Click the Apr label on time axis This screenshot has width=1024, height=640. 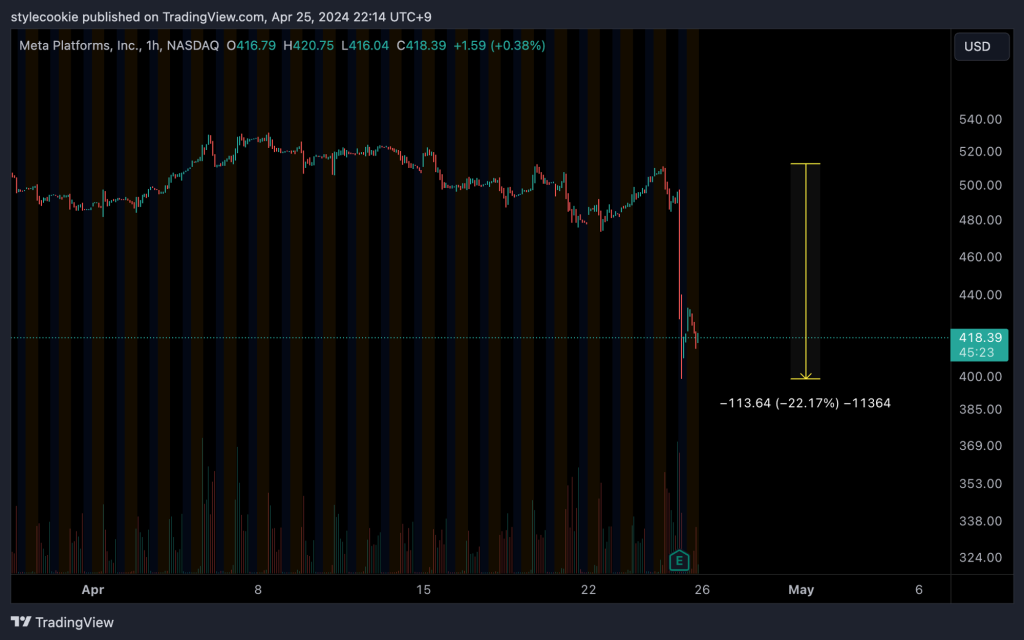[93, 590]
